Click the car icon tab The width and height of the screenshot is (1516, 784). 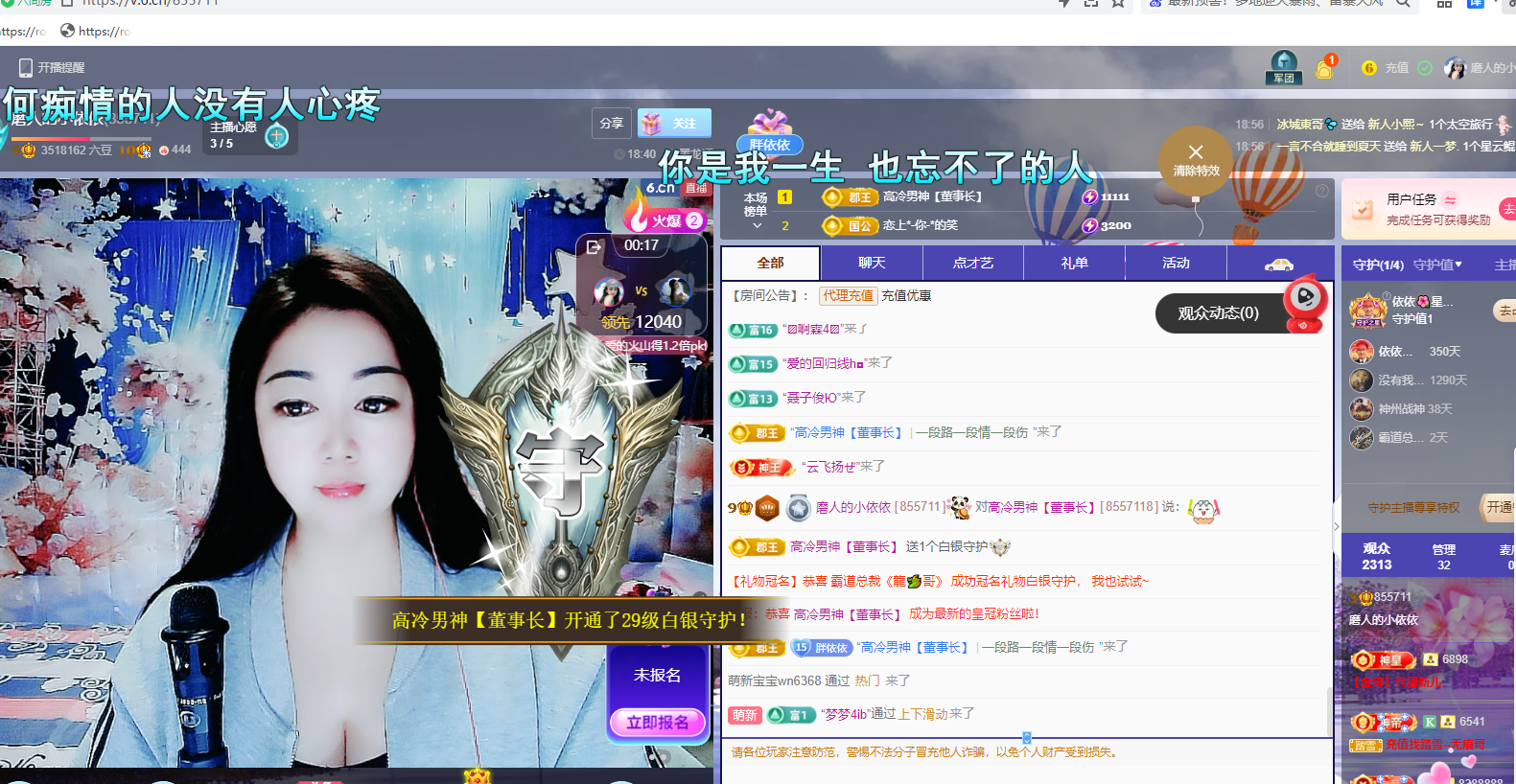click(1279, 264)
